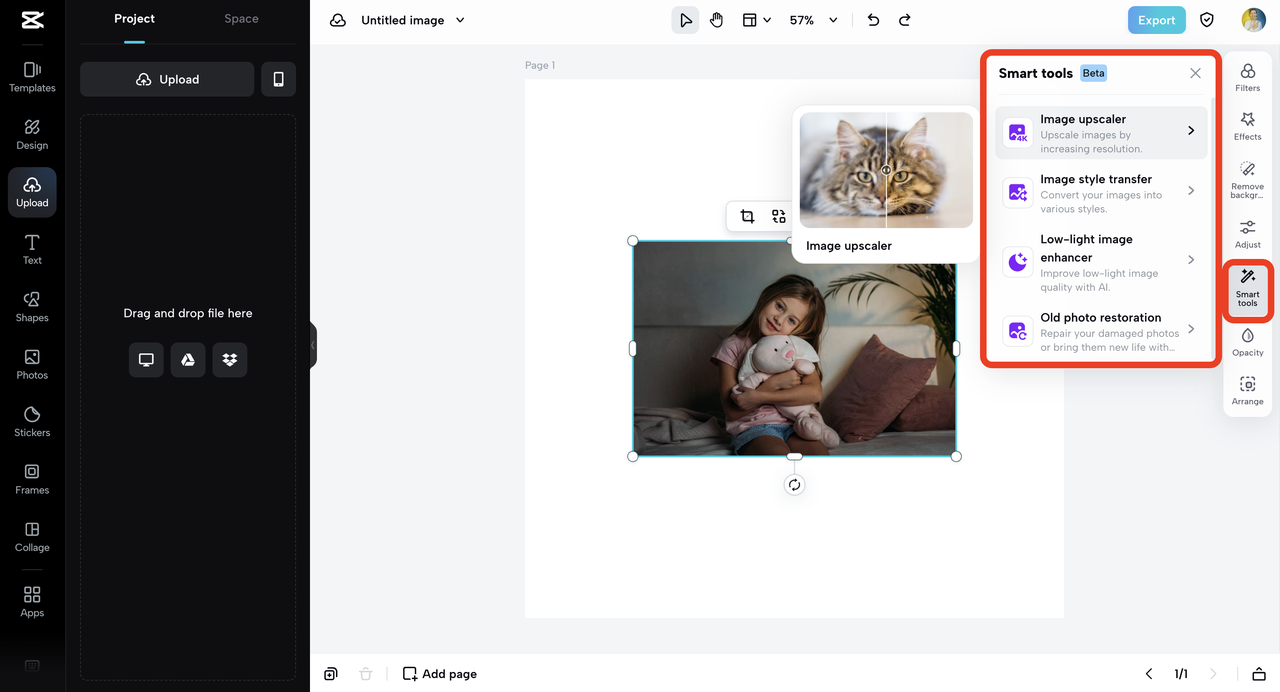The height and width of the screenshot is (692, 1280).
Task: Upload from Google Drive icon
Action: click(188, 360)
